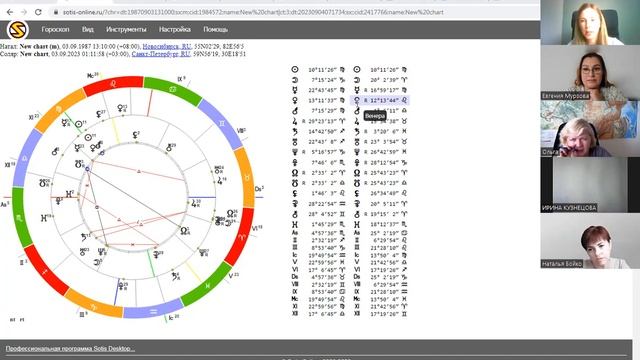Go back with browser back arrow
The width and height of the screenshot is (640, 360).
pyautogui.click(x=10, y=12)
